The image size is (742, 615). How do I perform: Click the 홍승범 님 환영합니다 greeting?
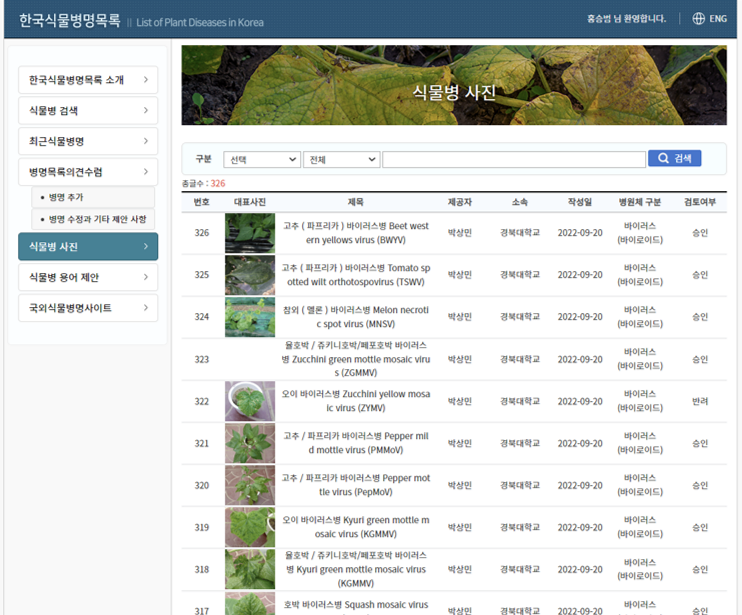pyautogui.click(x=627, y=19)
